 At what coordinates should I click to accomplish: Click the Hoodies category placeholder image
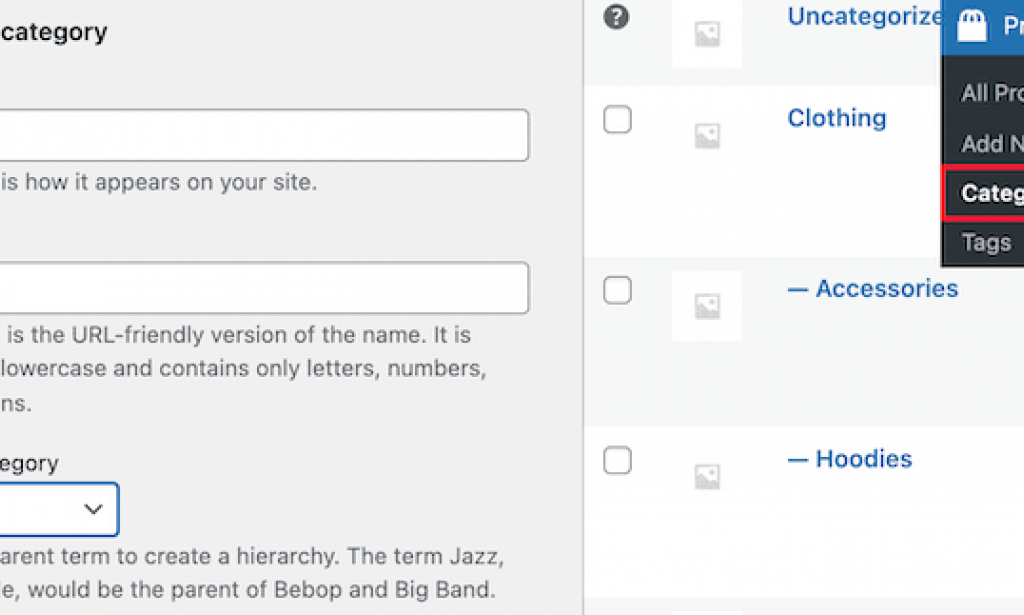[x=707, y=476]
